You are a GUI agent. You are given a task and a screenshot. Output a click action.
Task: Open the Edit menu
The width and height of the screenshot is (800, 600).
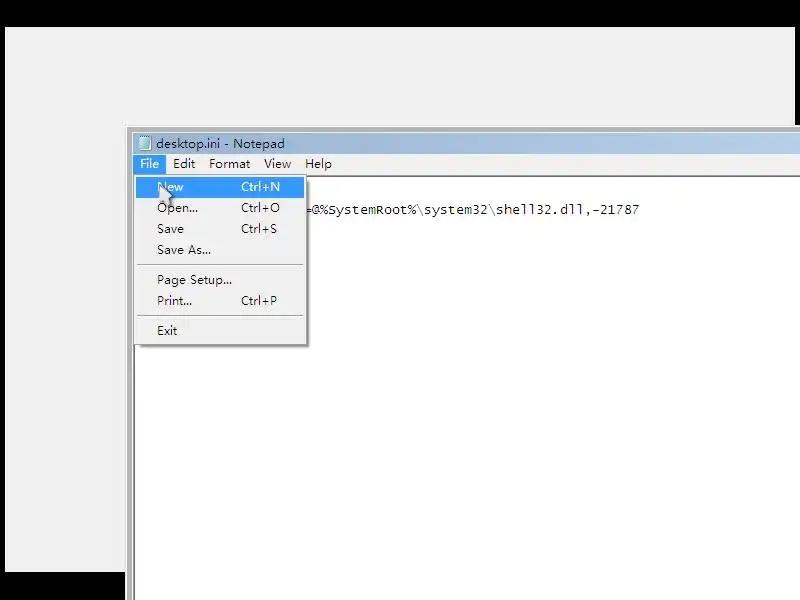click(x=184, y=164)
